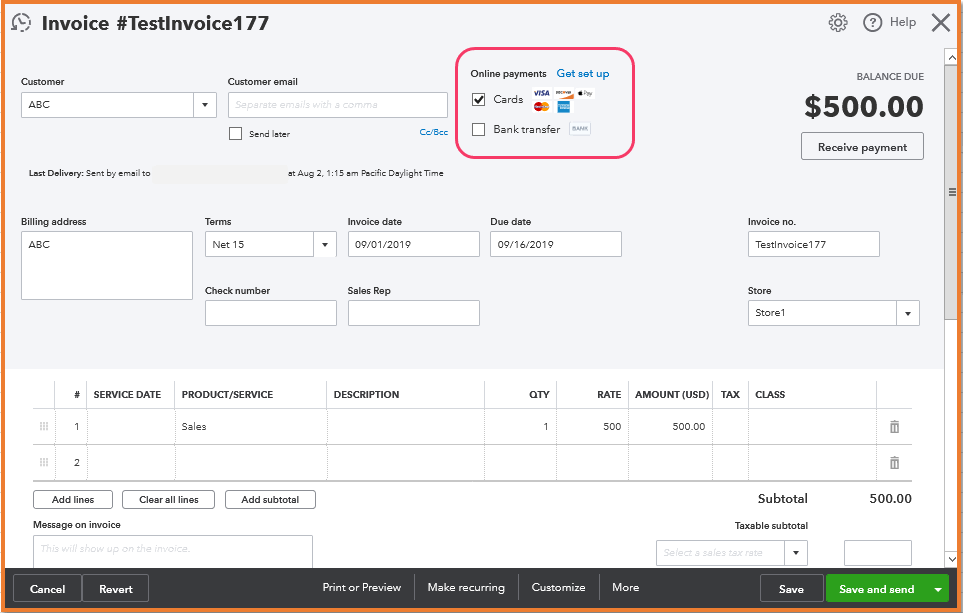This screenshot has height=613, width=963.
Task: Click the scrollbar up arrow
Action: tap(952, 58)
